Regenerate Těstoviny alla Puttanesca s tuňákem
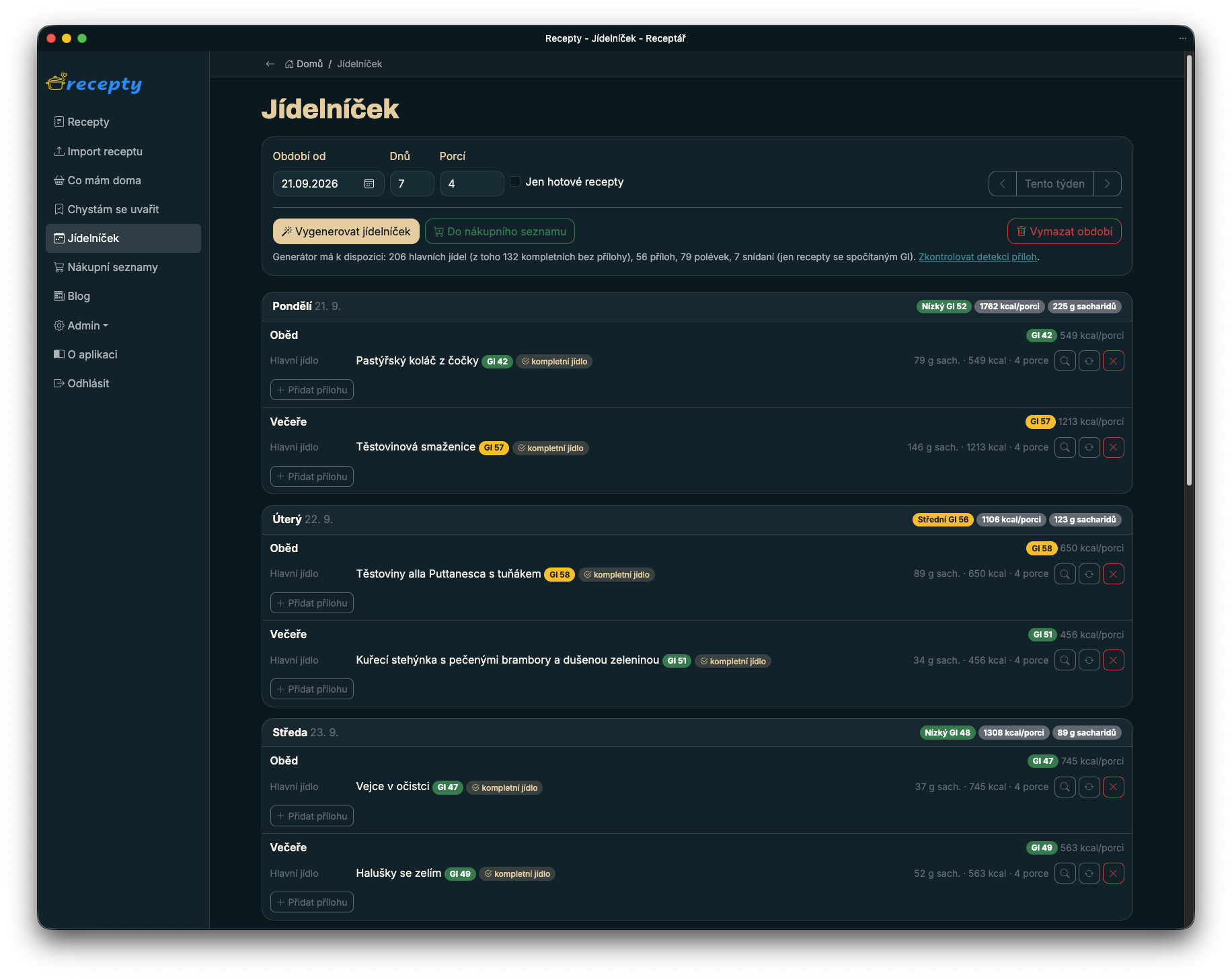Screen dimensions: 1232x979 tap(1089, 574)
